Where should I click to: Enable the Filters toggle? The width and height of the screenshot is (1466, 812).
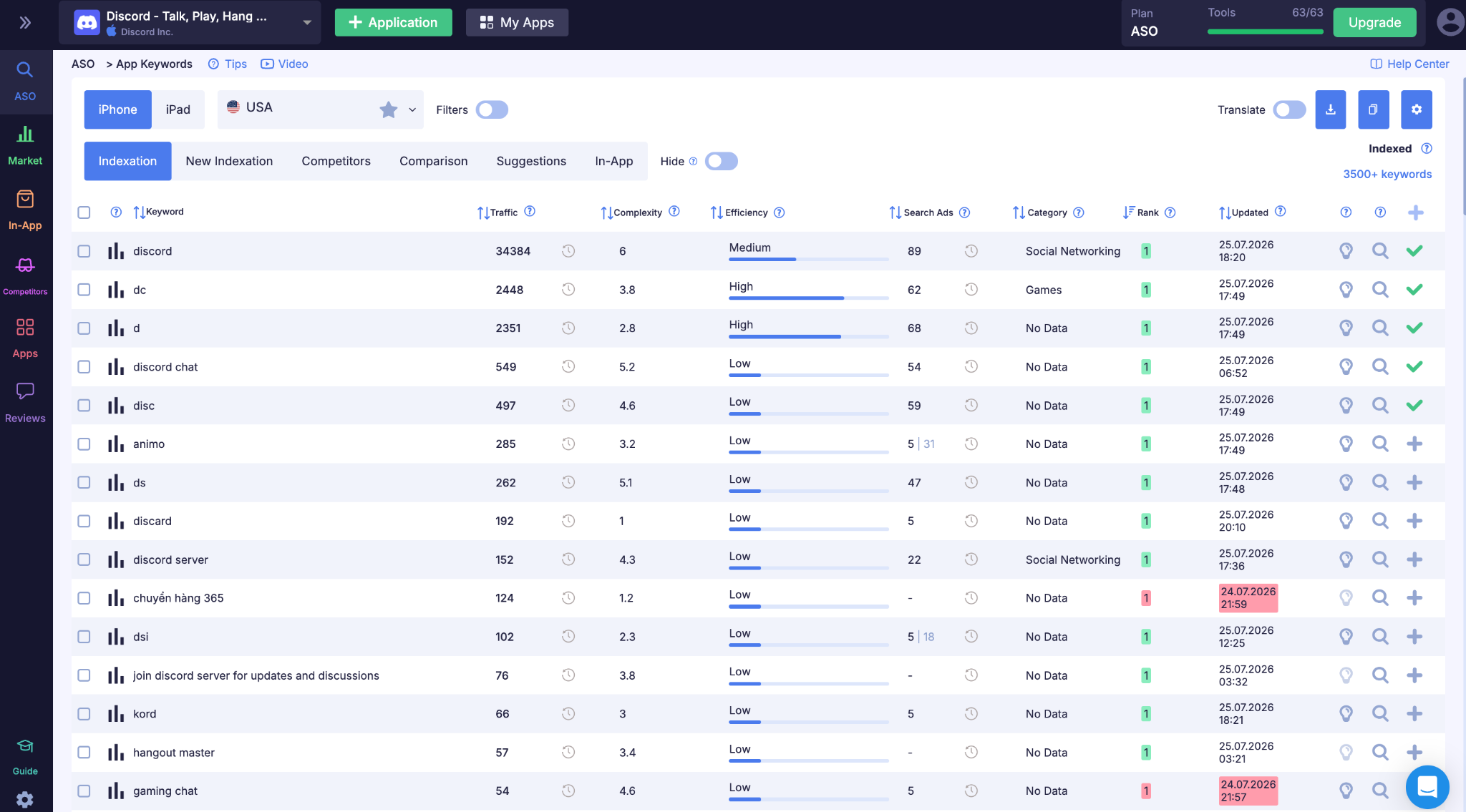pyautogui.click(x=492, y=109)
